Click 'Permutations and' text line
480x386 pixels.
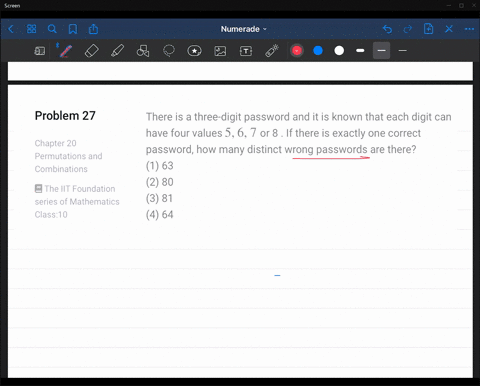[x=68, y=156]
